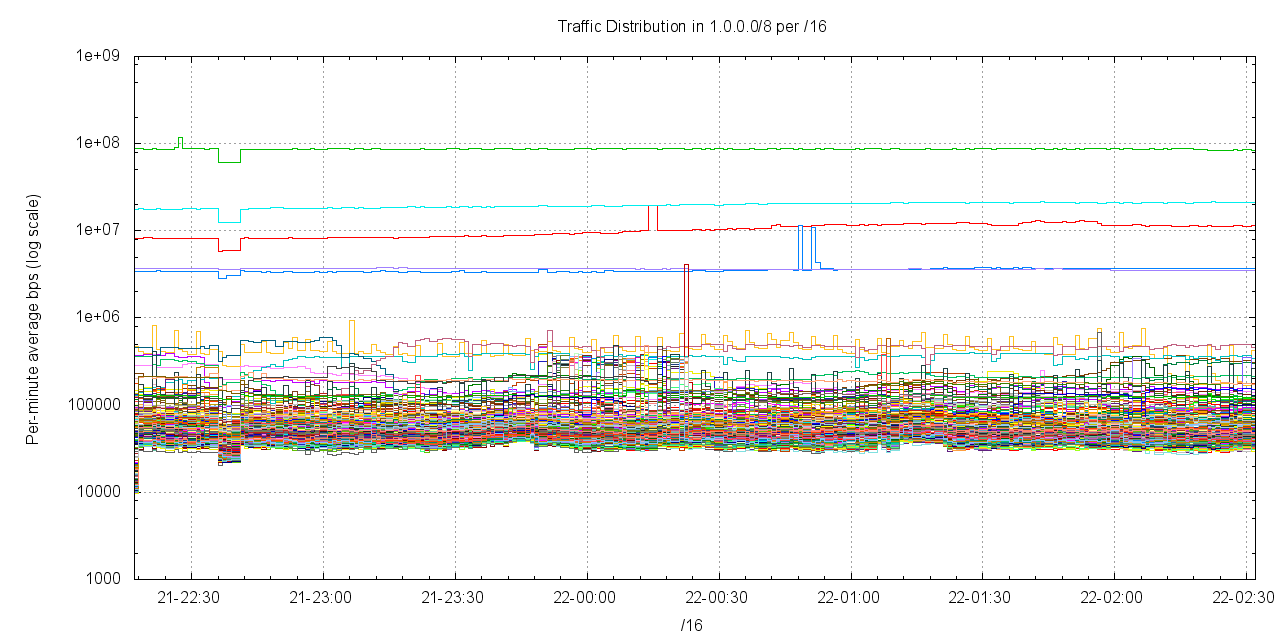Click the chart title 'Traffic Distribution in 1.0.0.0/8 per /16'
The image size is (1280, 640).
pos(691,26)
